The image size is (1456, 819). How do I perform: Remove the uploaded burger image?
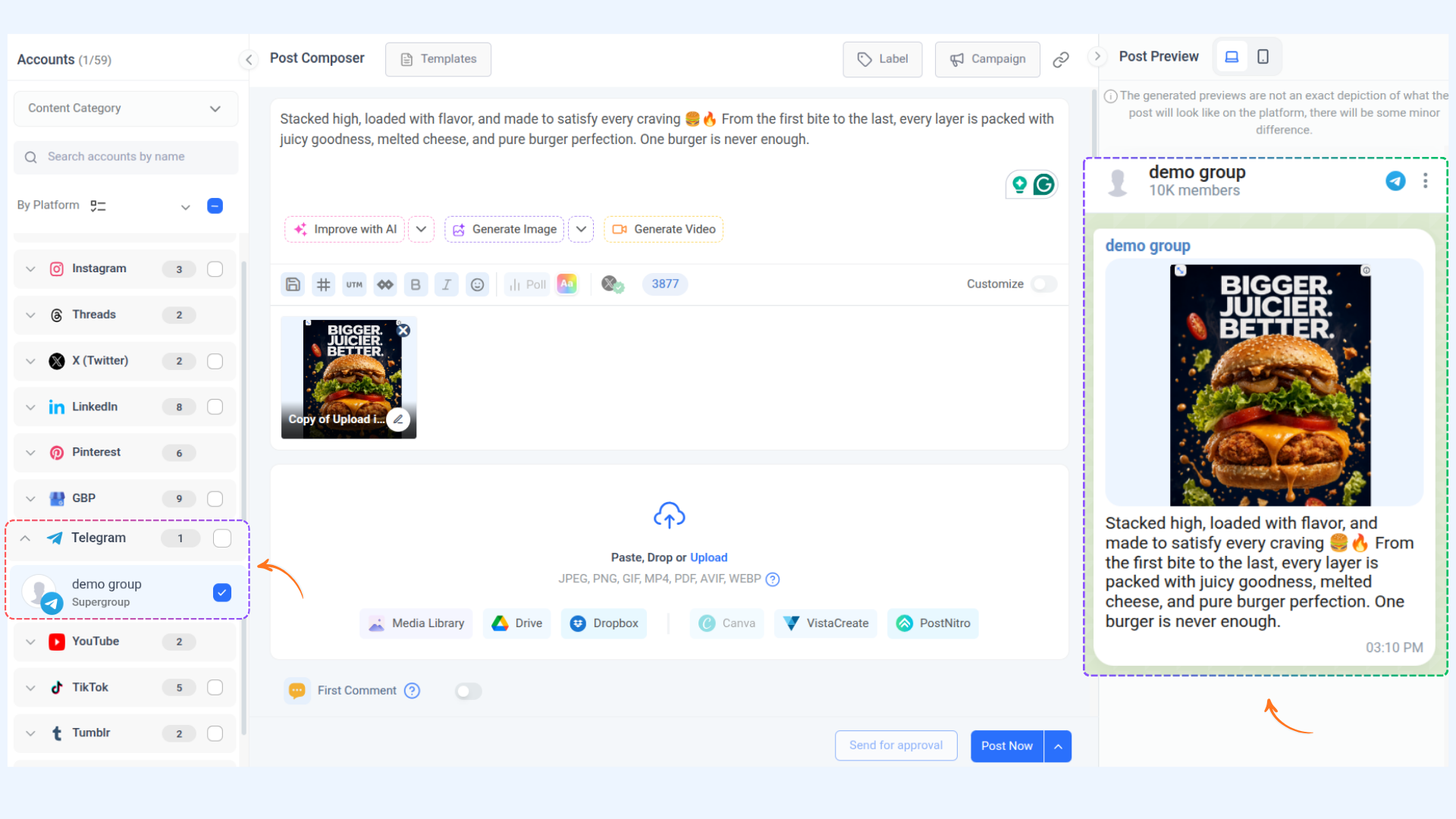click(403, 331)
